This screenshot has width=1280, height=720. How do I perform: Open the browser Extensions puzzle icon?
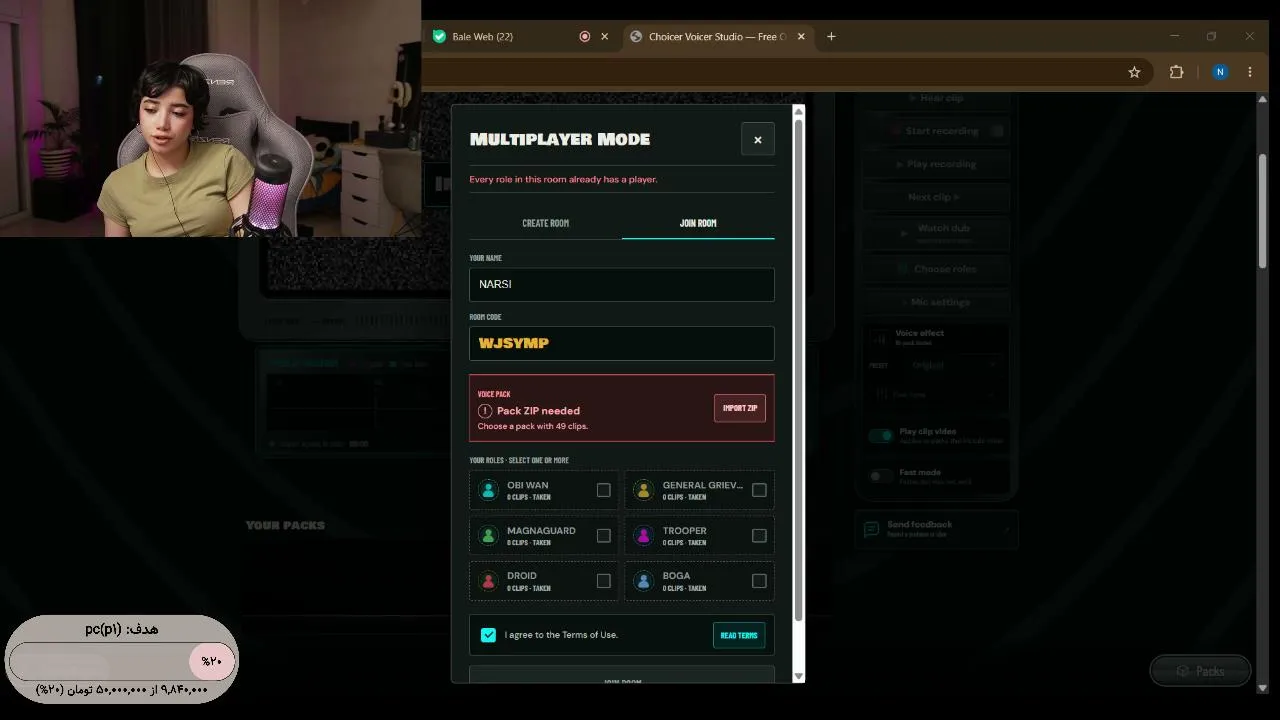tap(1176, 72)
